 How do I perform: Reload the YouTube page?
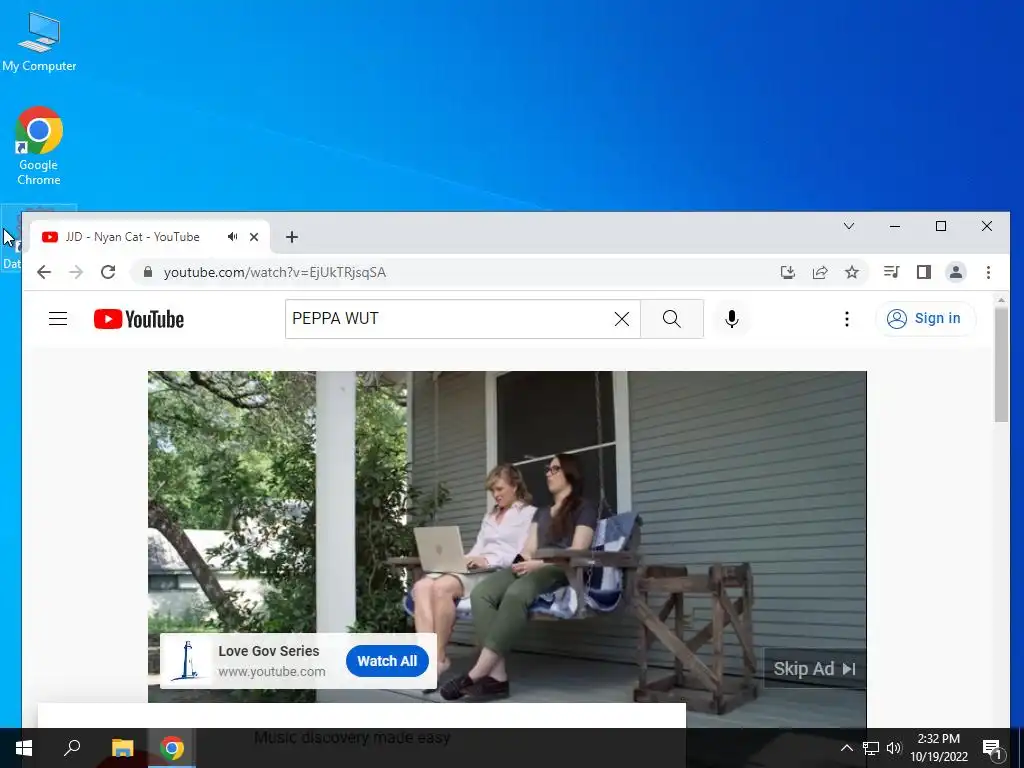coord(108,272)
